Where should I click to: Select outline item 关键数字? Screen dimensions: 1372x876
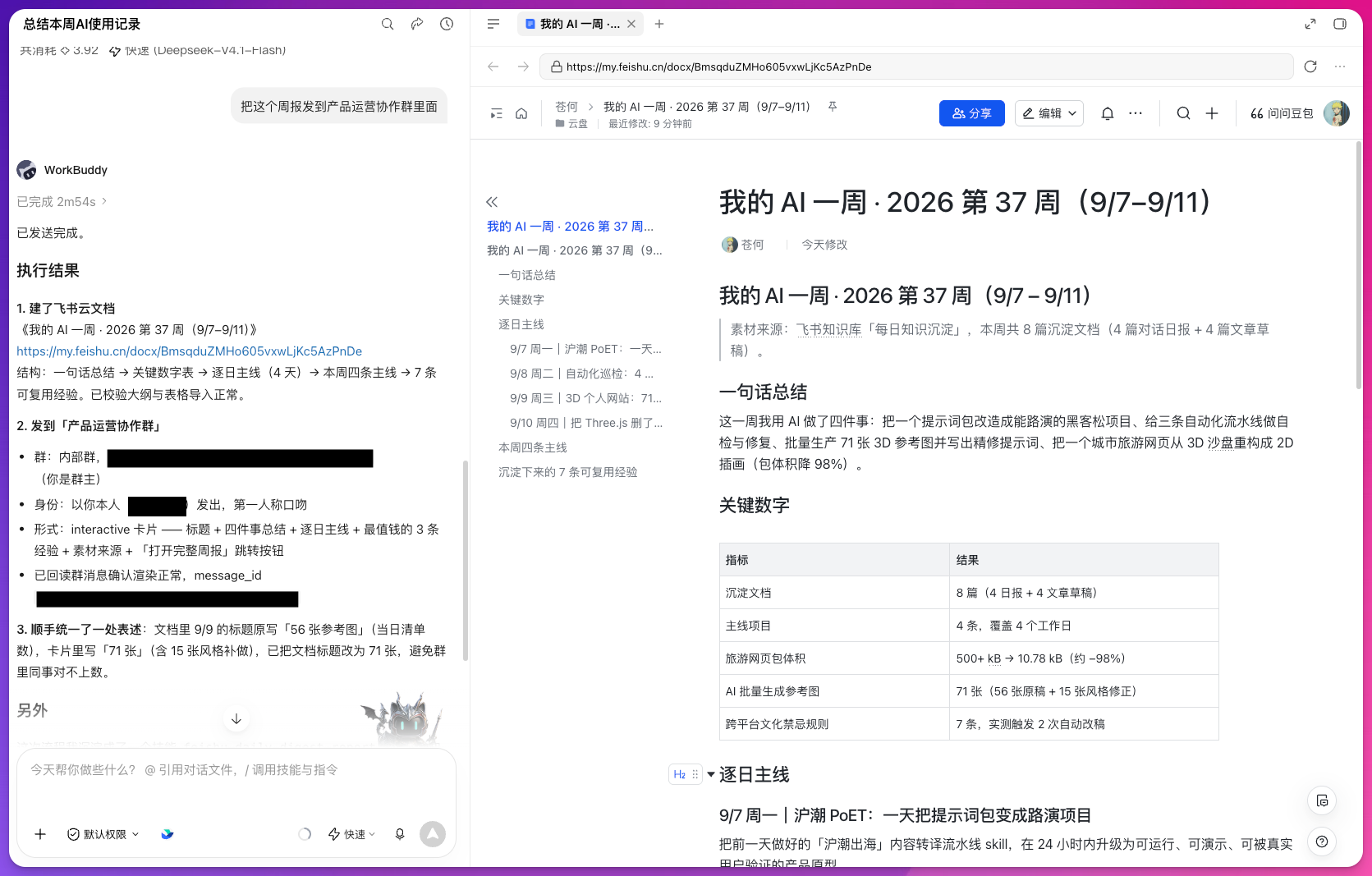tap(521, 300)
